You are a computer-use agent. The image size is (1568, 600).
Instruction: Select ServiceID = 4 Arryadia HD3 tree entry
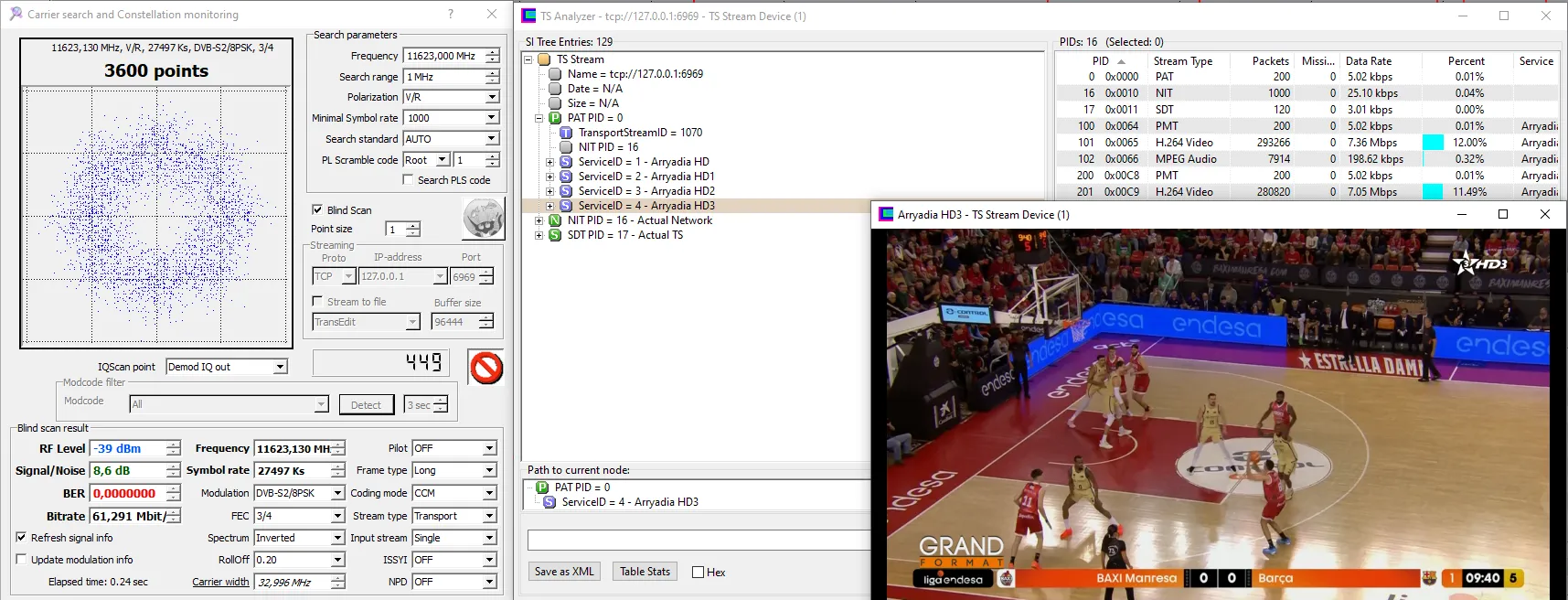pyautogui.click(x=645, y=206)
